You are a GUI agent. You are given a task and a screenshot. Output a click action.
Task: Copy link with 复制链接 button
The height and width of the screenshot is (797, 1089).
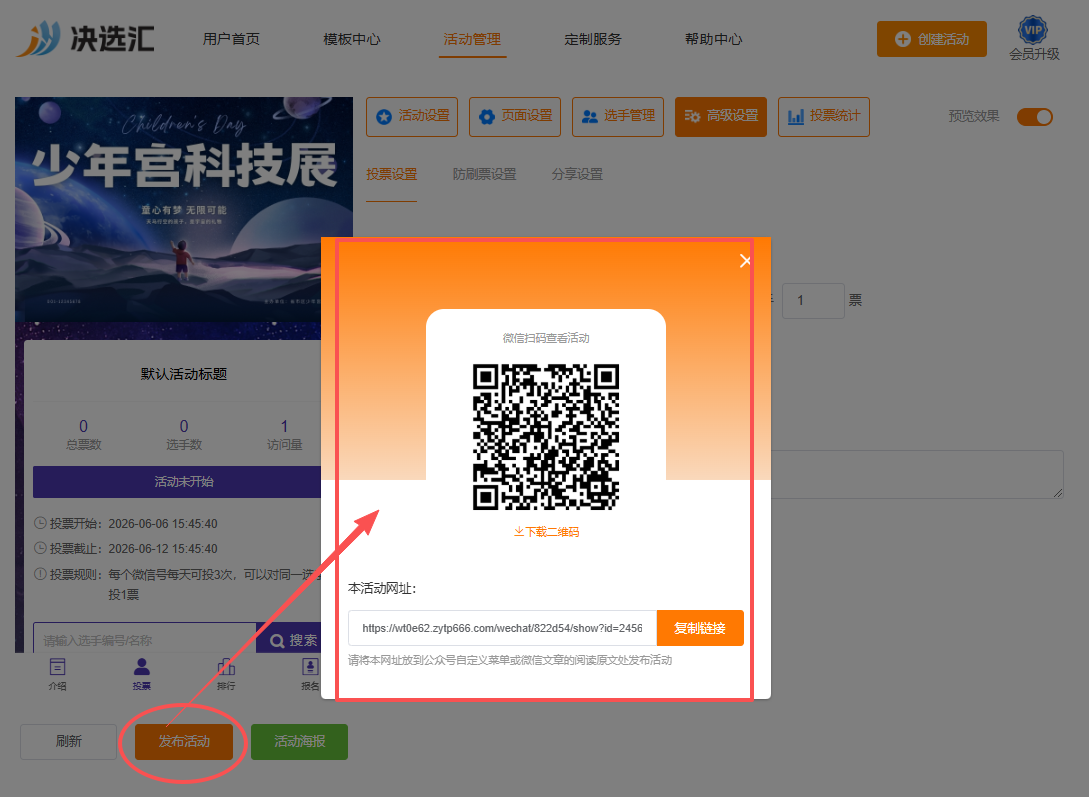(x=700, y=628)
